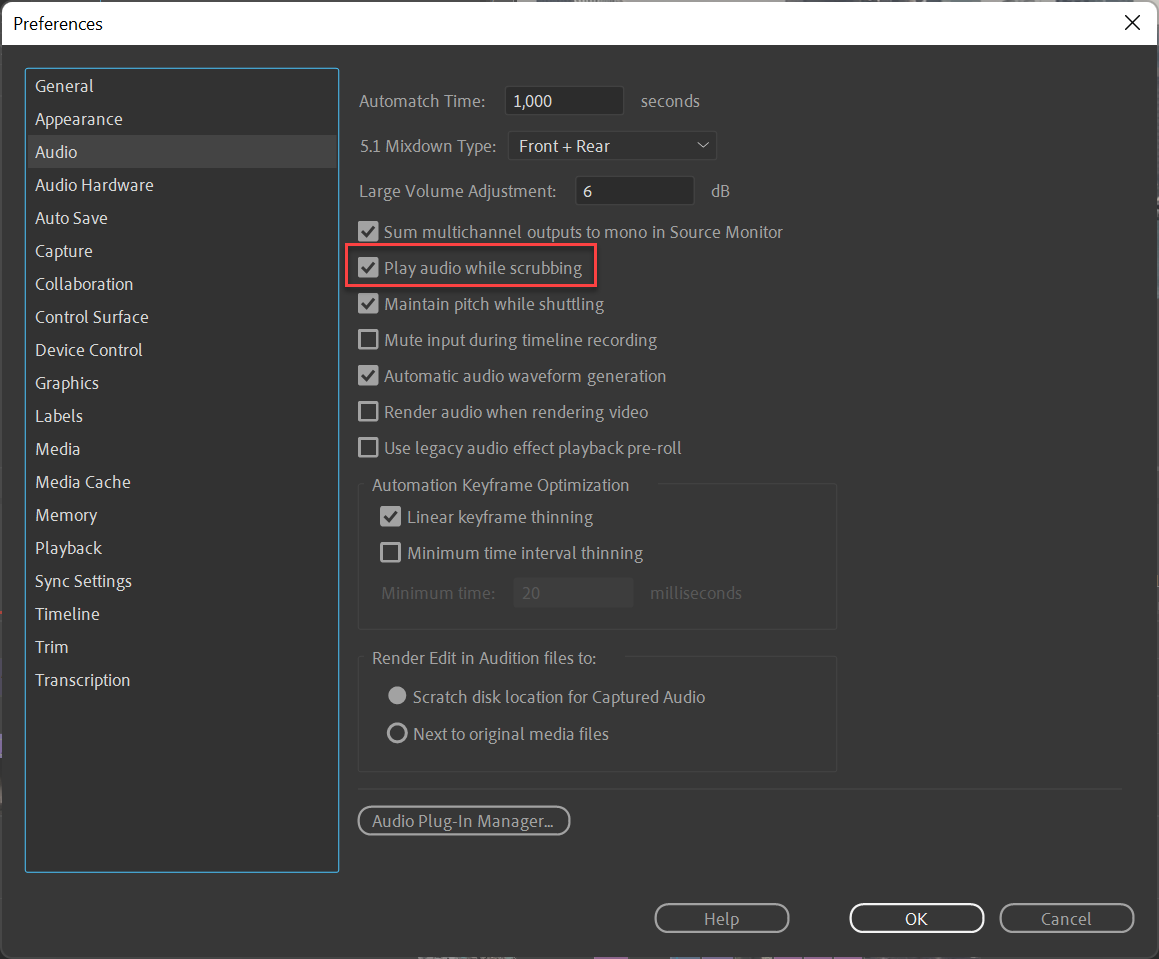Enable "Mute input during timeline recording"

[368, 339]
